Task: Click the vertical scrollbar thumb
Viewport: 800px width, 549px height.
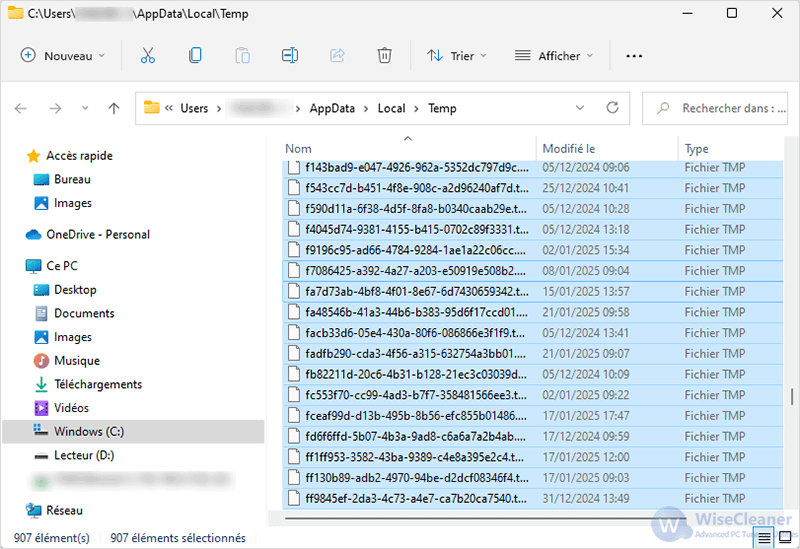Action: pyautogui.click(x=792, y=396)
